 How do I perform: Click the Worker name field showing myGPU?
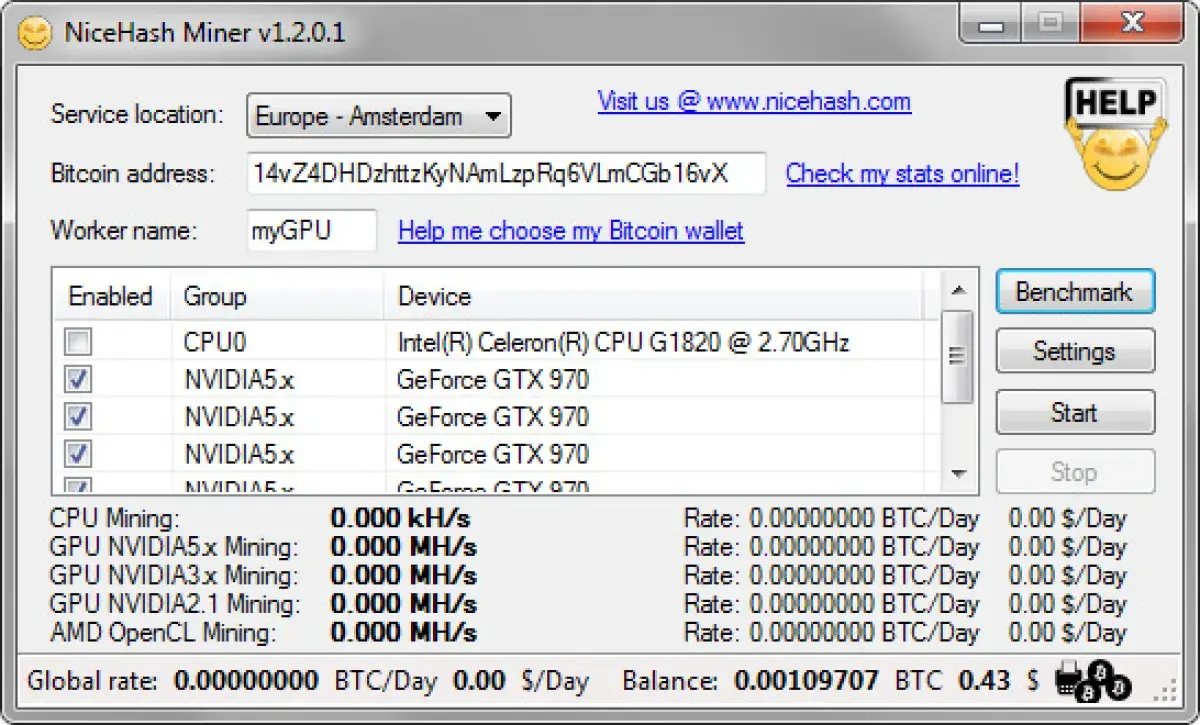pyautogui.click(x=312, y=230)
